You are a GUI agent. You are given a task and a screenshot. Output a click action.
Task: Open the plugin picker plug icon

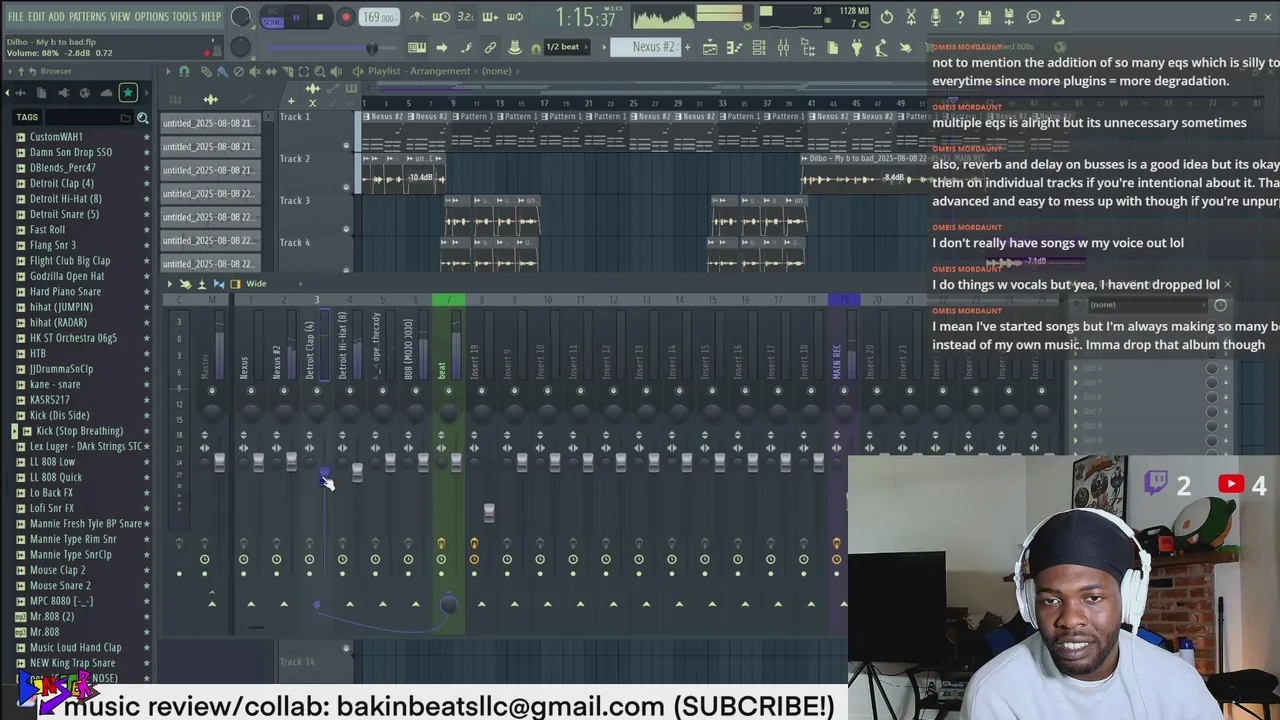857,47
